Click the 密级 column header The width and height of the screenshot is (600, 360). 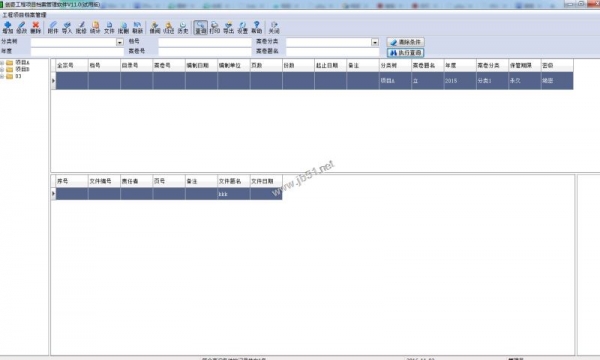557,65
